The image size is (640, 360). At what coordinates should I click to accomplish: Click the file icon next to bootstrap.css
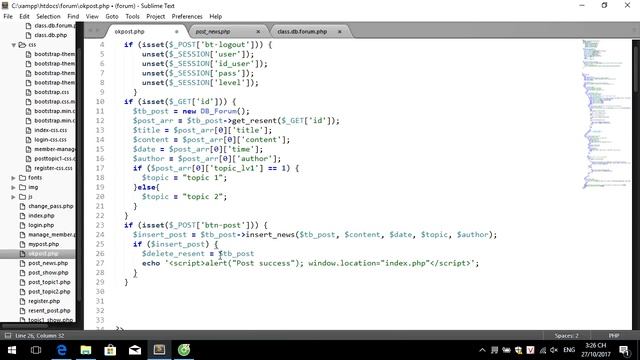28,92
